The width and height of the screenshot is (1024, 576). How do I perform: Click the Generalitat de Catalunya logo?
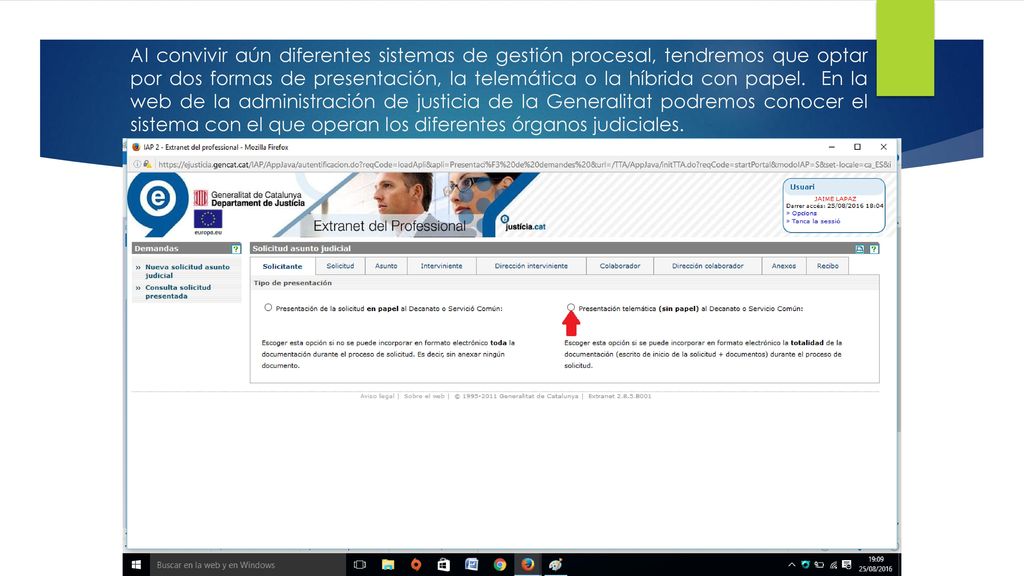249,199
